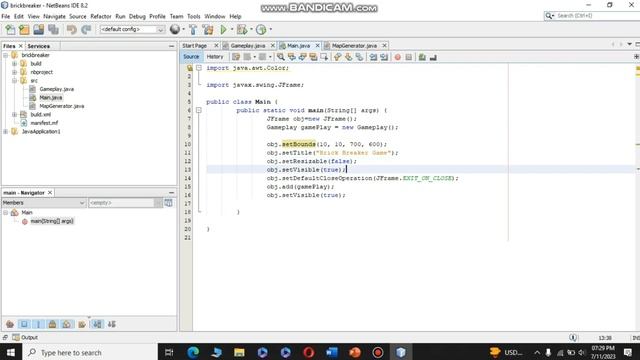This screenshot has width=640, height=360.
Task: Click the New Project toolbar icon
Action: tap(24, 29)
